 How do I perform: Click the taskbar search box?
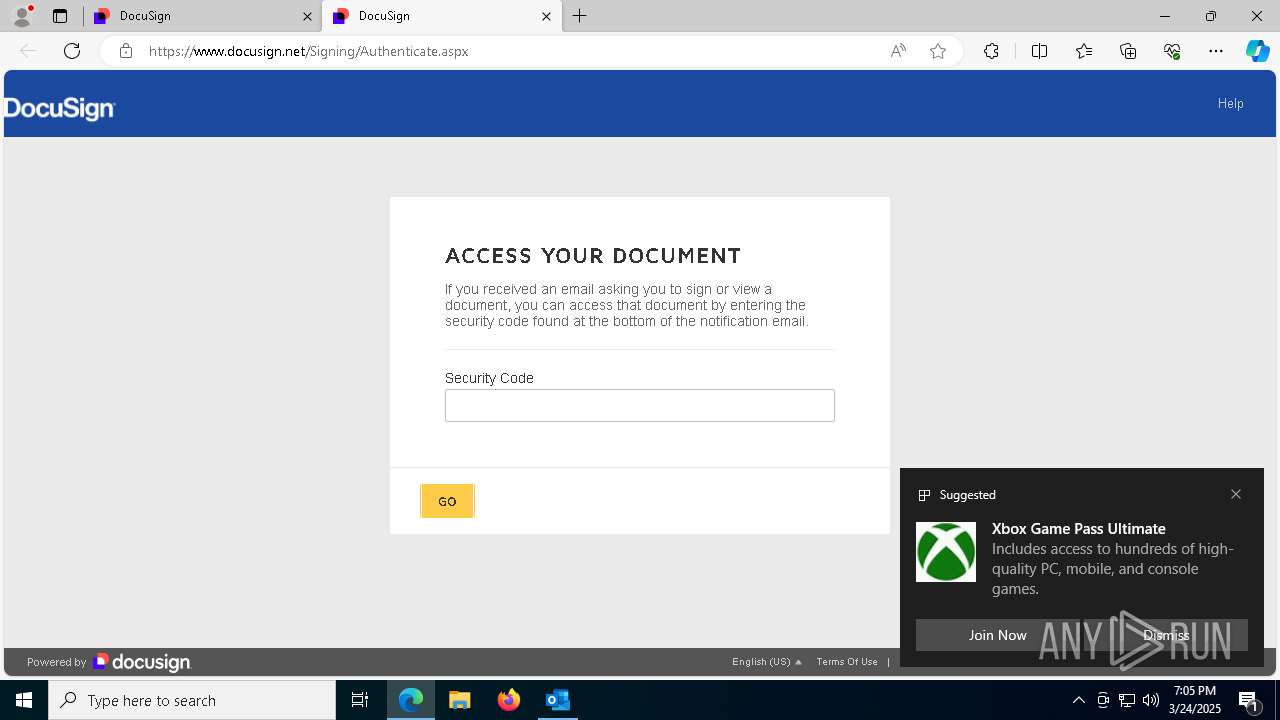click(192, 700)
